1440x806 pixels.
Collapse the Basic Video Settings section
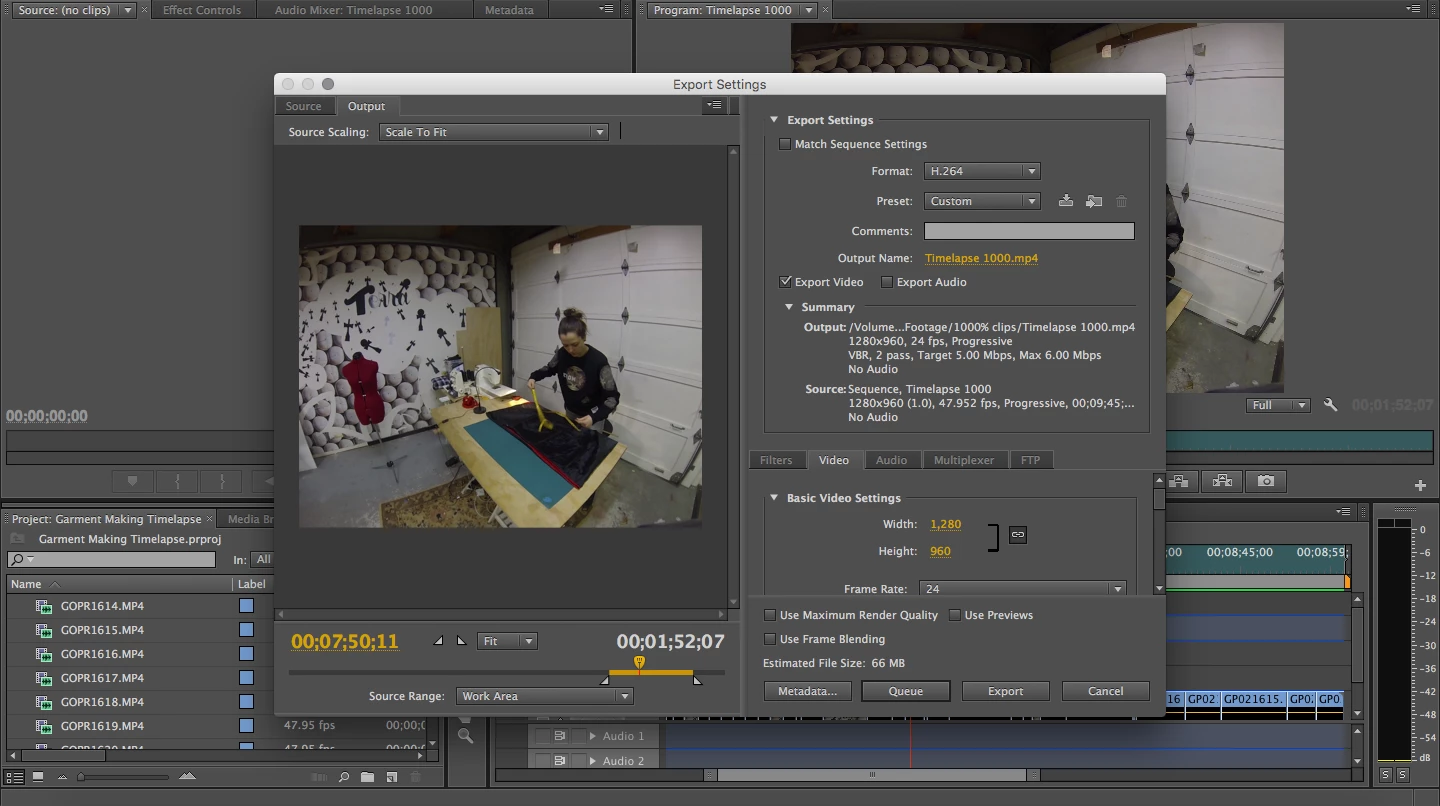pos(774,498)
